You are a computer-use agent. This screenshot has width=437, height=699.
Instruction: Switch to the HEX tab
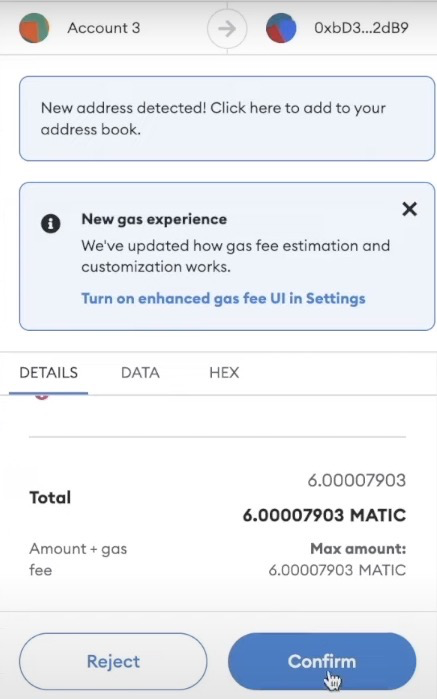(224, 373)
